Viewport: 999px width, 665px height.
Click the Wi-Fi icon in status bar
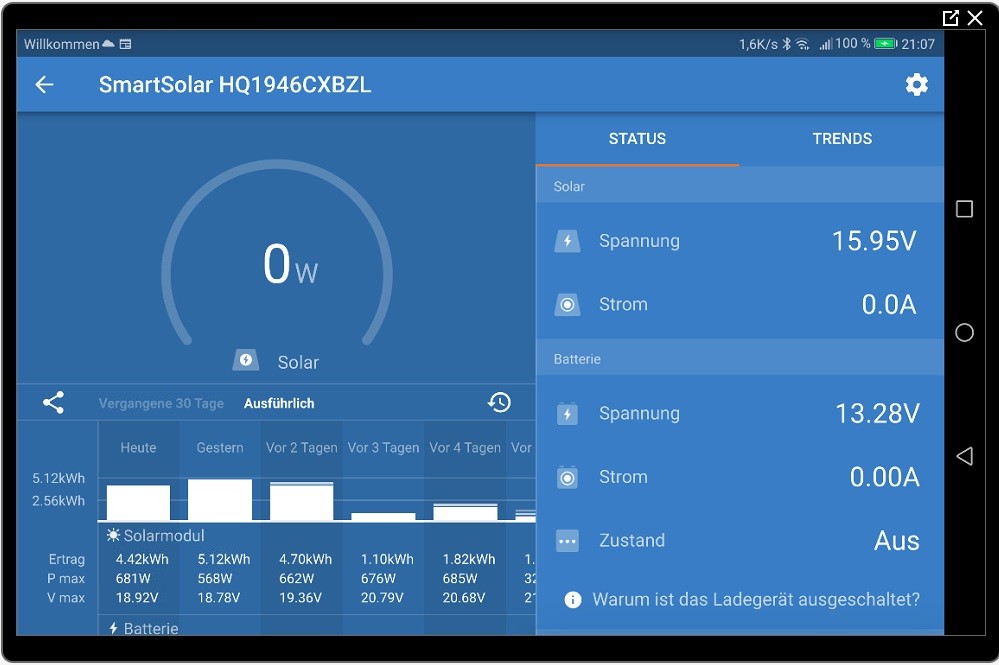point(803,44)
